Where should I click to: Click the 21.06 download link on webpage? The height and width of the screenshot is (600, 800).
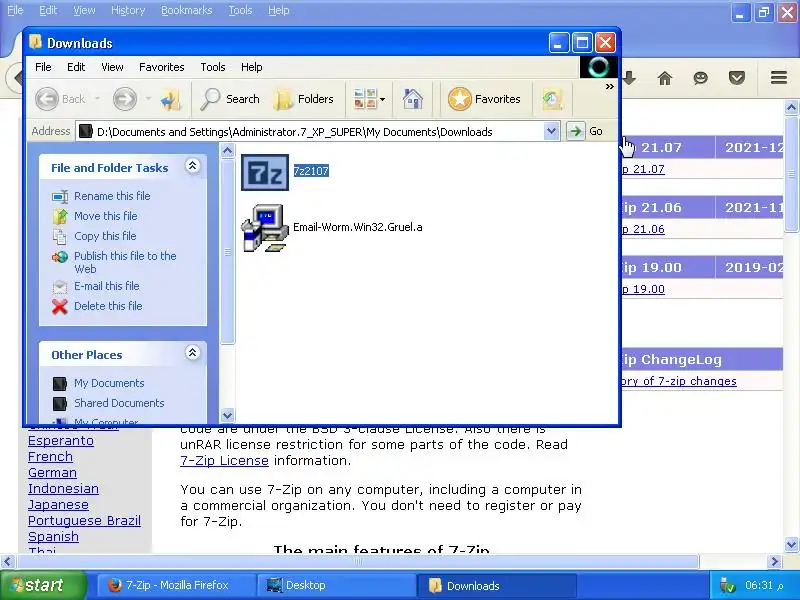coord(643,229)
